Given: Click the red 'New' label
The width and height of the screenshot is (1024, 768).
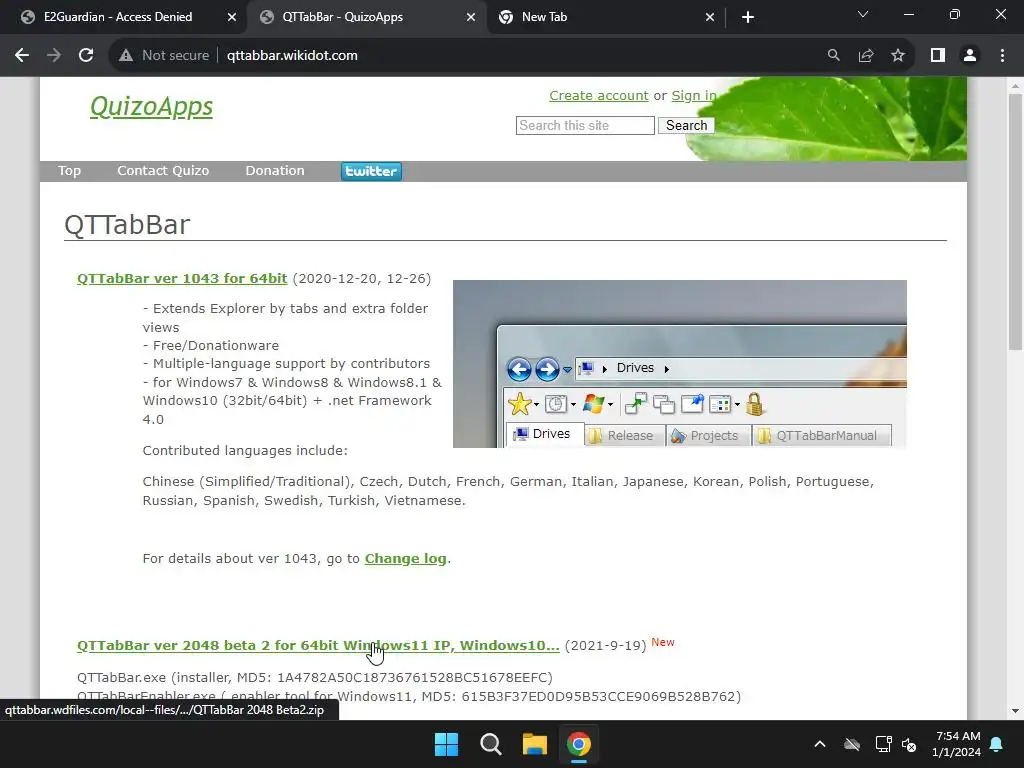Looking at the screenshot, I should pyautogui.click(x=663, y=643).
